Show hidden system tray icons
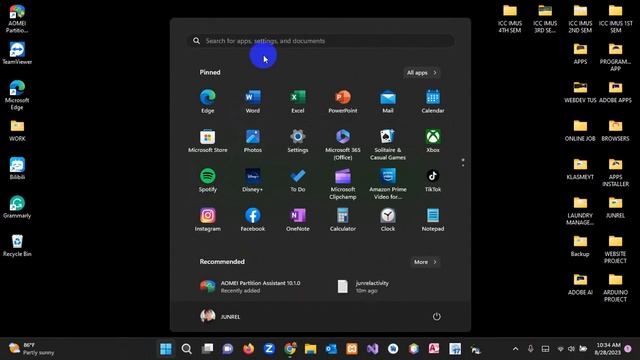640x360 pixels. 515,349
